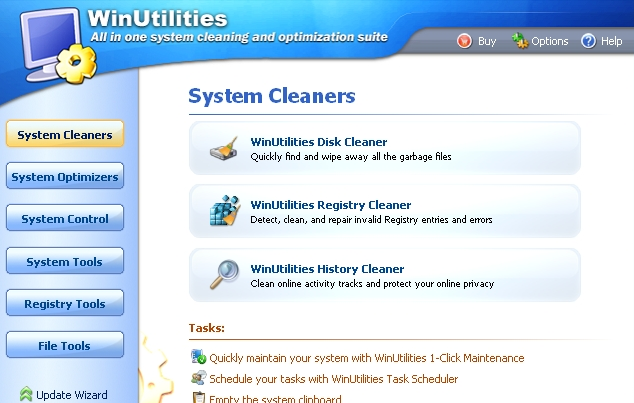The height and width of the screenshot is (403, 634).
Task: Click the Update Wizard green arrows icon
Action: 26,394
